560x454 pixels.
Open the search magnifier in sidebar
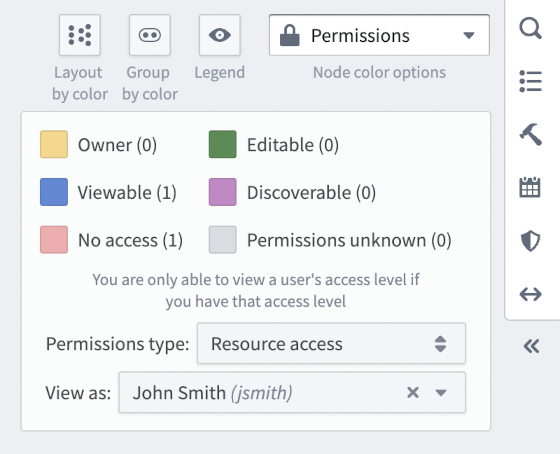pos(530,28)
